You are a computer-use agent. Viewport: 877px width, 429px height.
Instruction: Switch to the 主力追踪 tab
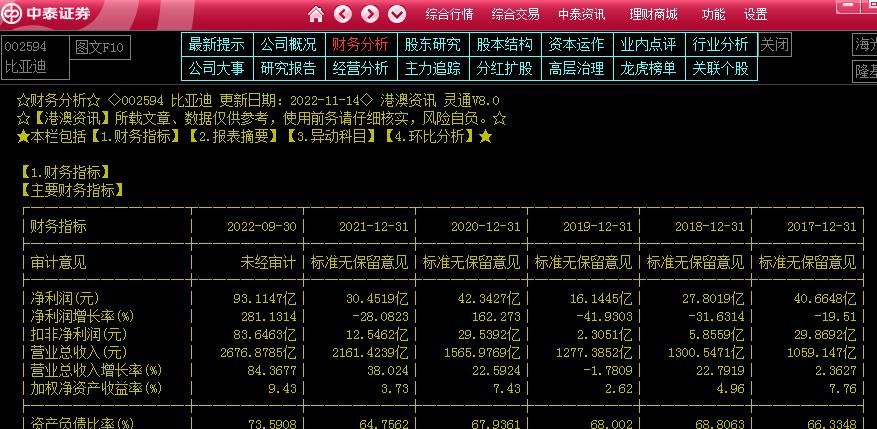click(x=433, y=68)
